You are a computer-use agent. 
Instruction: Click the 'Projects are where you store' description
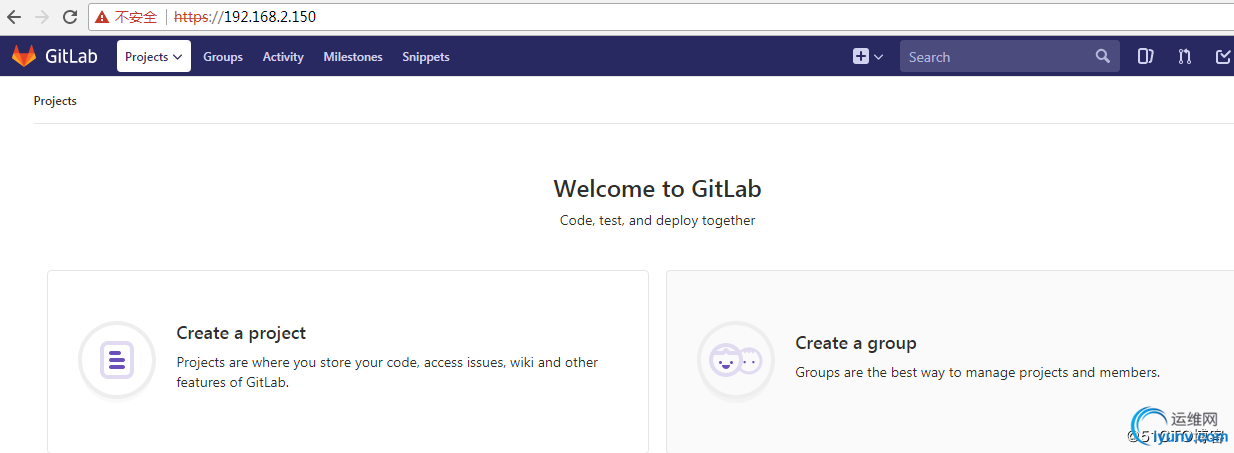[x=387, y=372]
